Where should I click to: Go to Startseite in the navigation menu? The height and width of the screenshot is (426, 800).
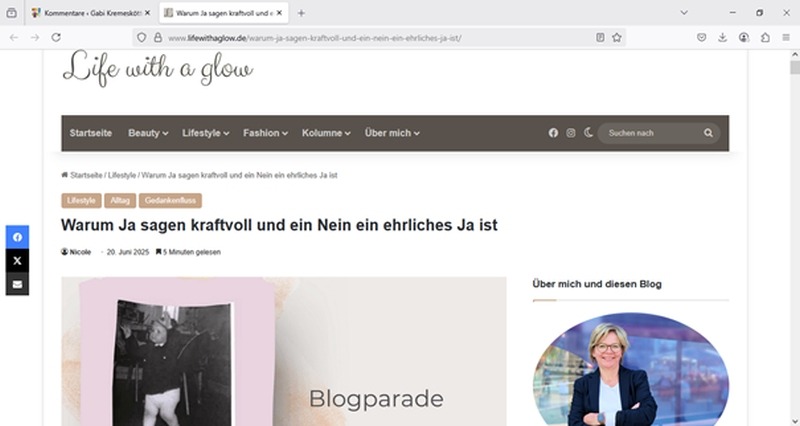pyautogui.click(x=91, y=133)
